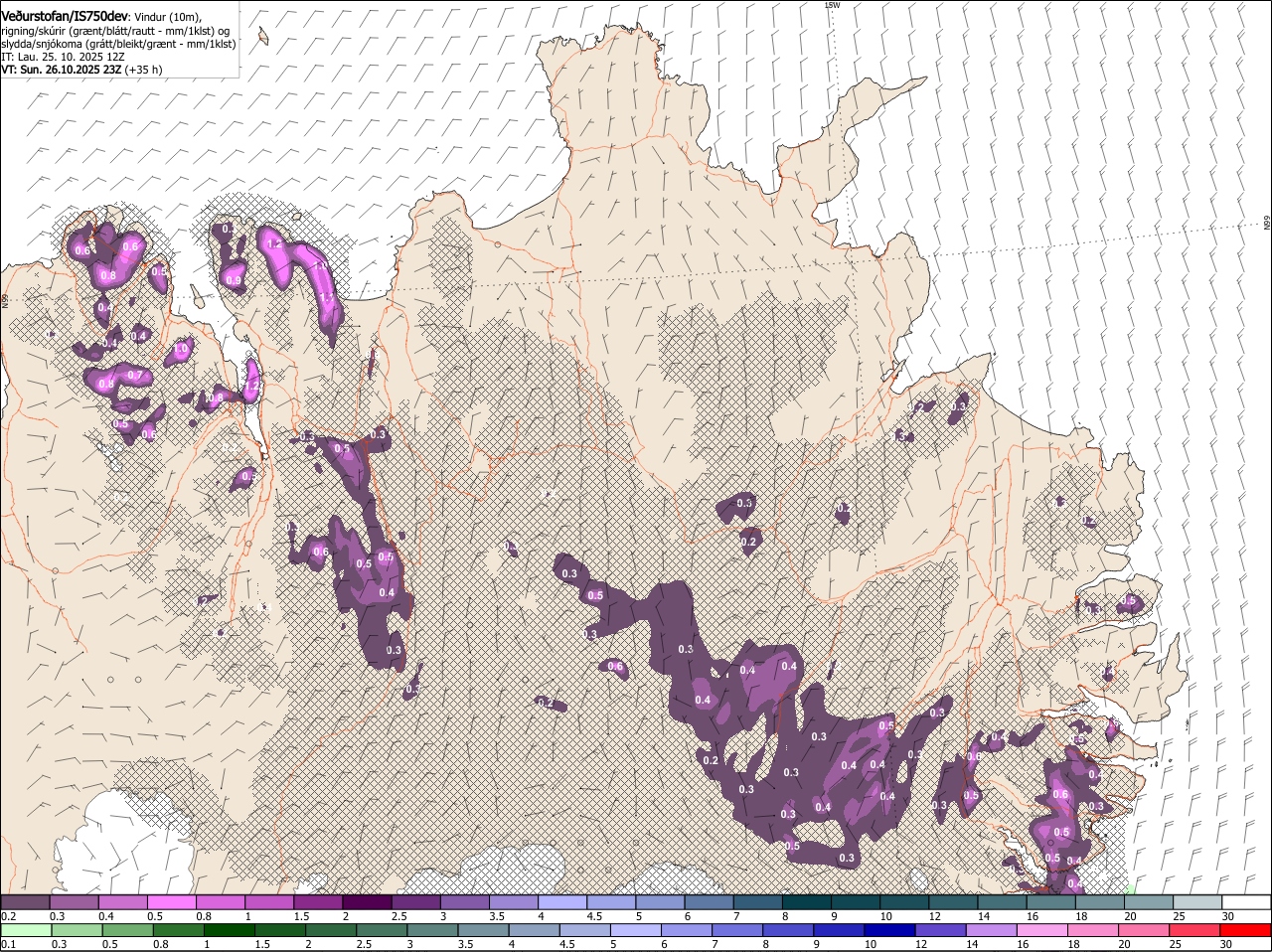
Task: Pick upper legend white swatch after 30
Action: 1246,901
